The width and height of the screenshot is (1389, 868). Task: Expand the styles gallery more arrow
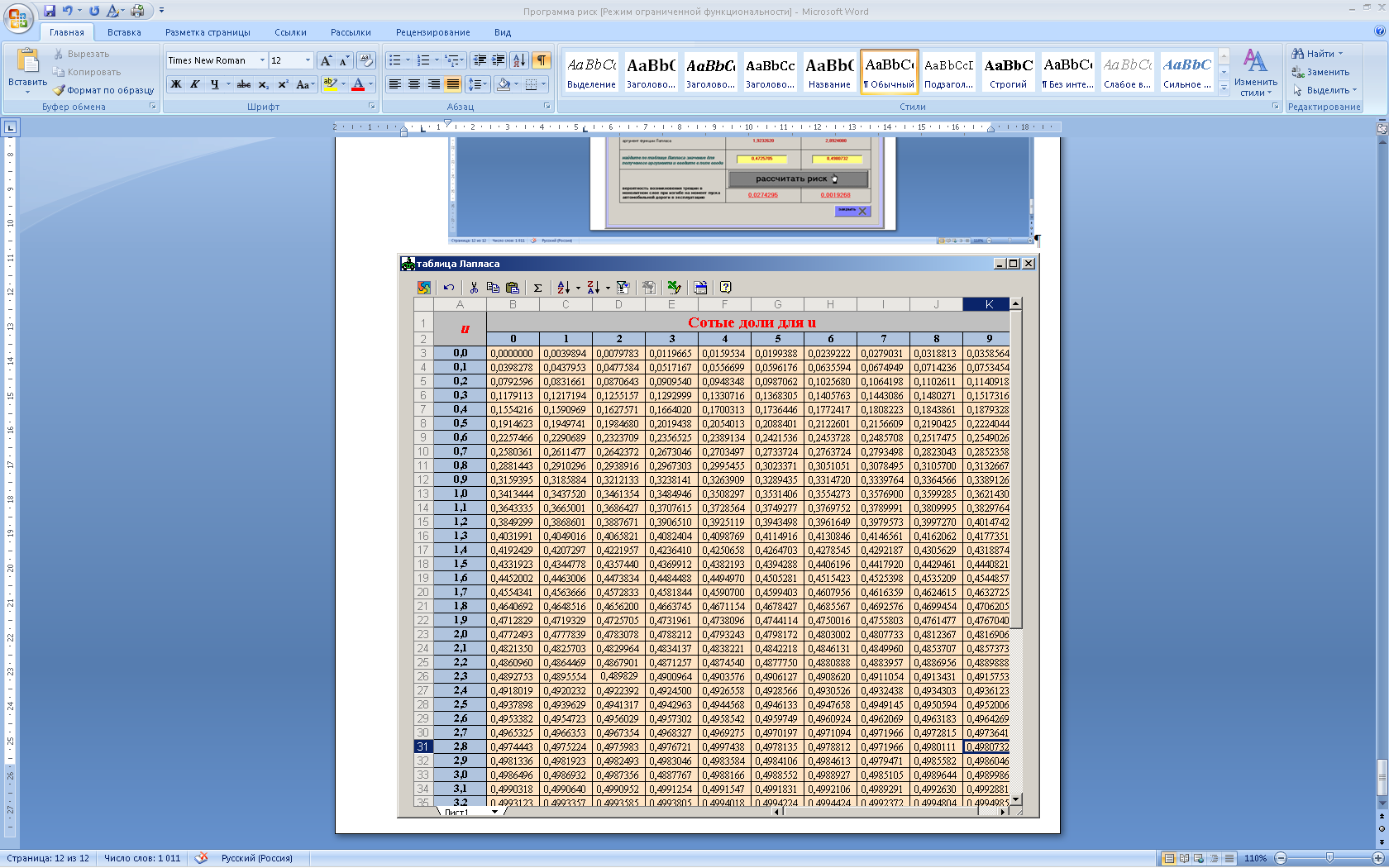point(1224,88)
